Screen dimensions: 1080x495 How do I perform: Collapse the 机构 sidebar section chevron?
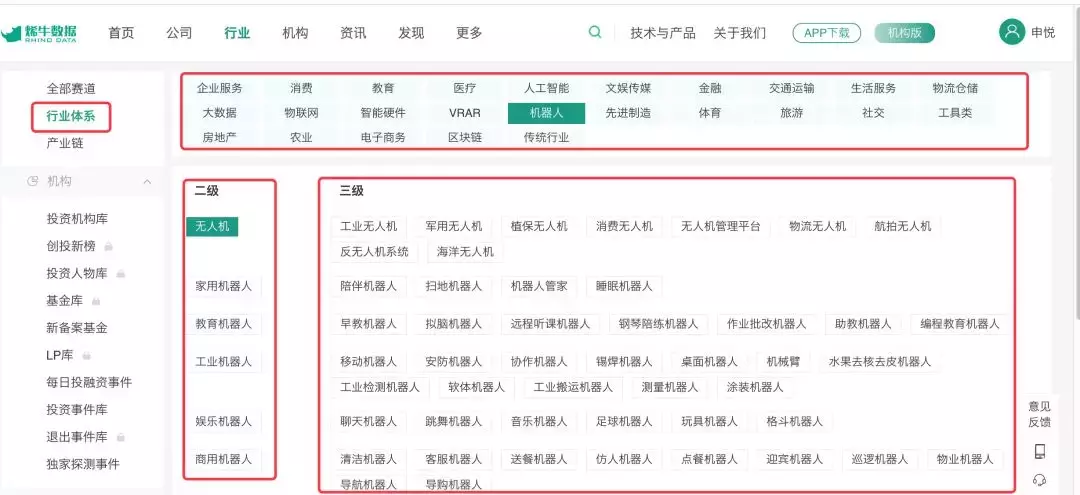click(147, 181)
